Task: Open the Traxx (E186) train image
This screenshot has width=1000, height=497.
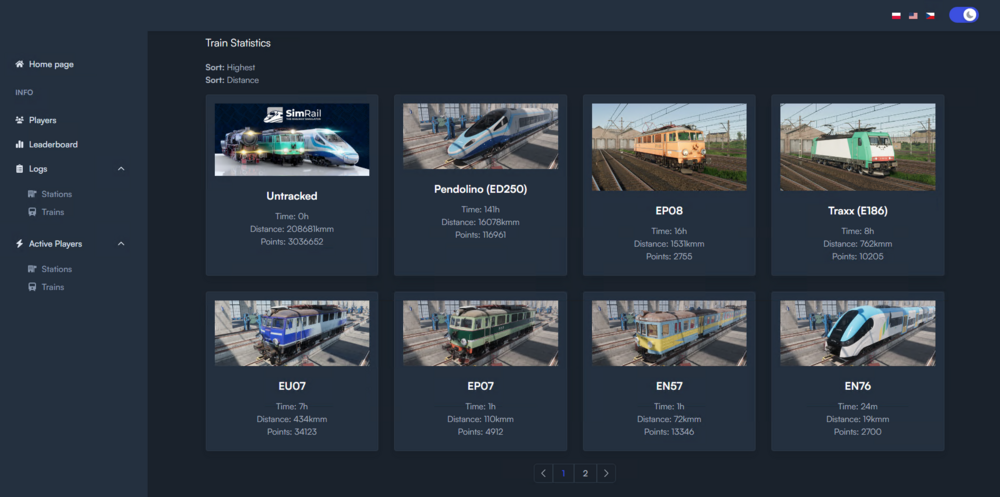Action: coord(857,147)
